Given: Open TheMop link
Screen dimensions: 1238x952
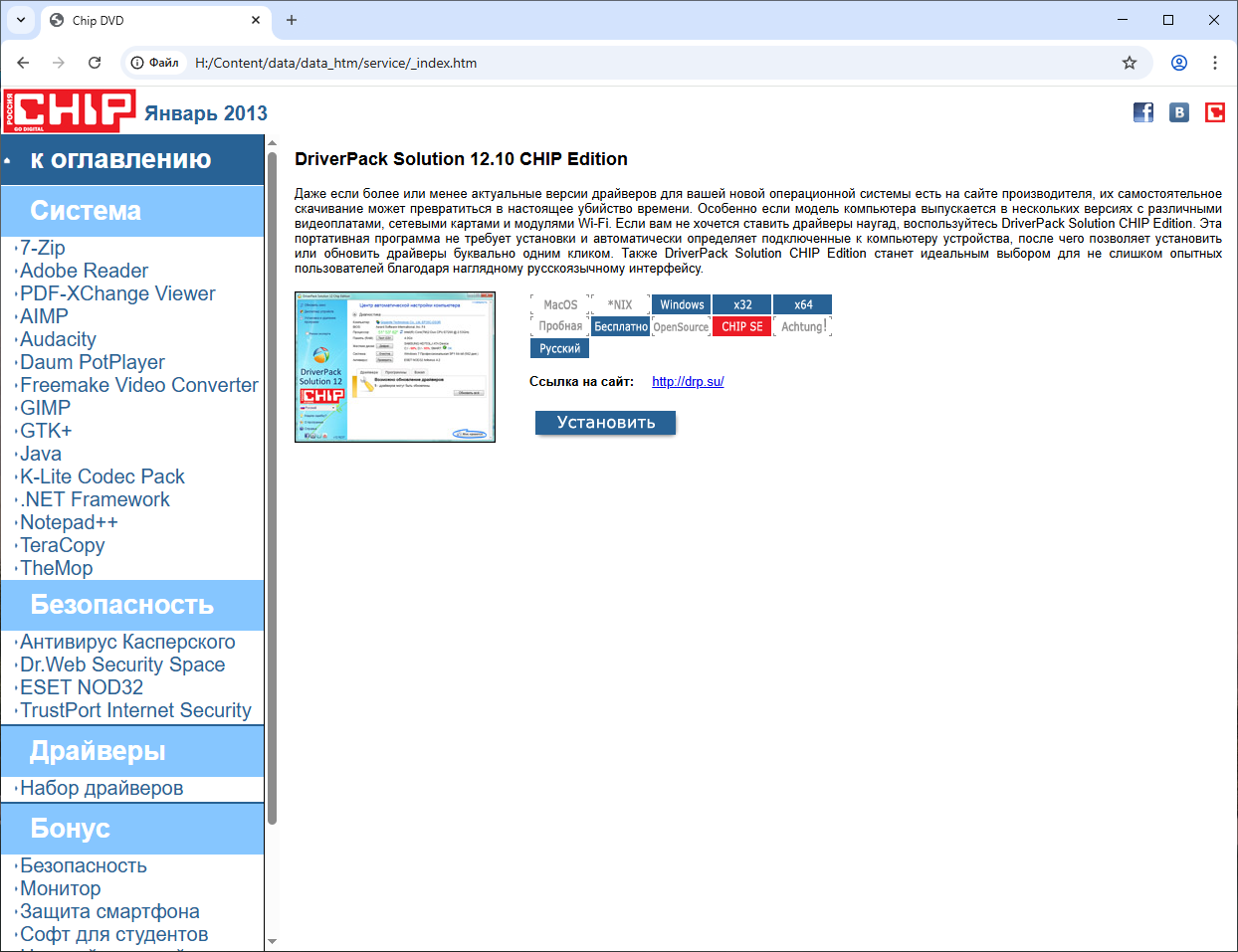Looking at the screenshot, I should click(57, 568).
